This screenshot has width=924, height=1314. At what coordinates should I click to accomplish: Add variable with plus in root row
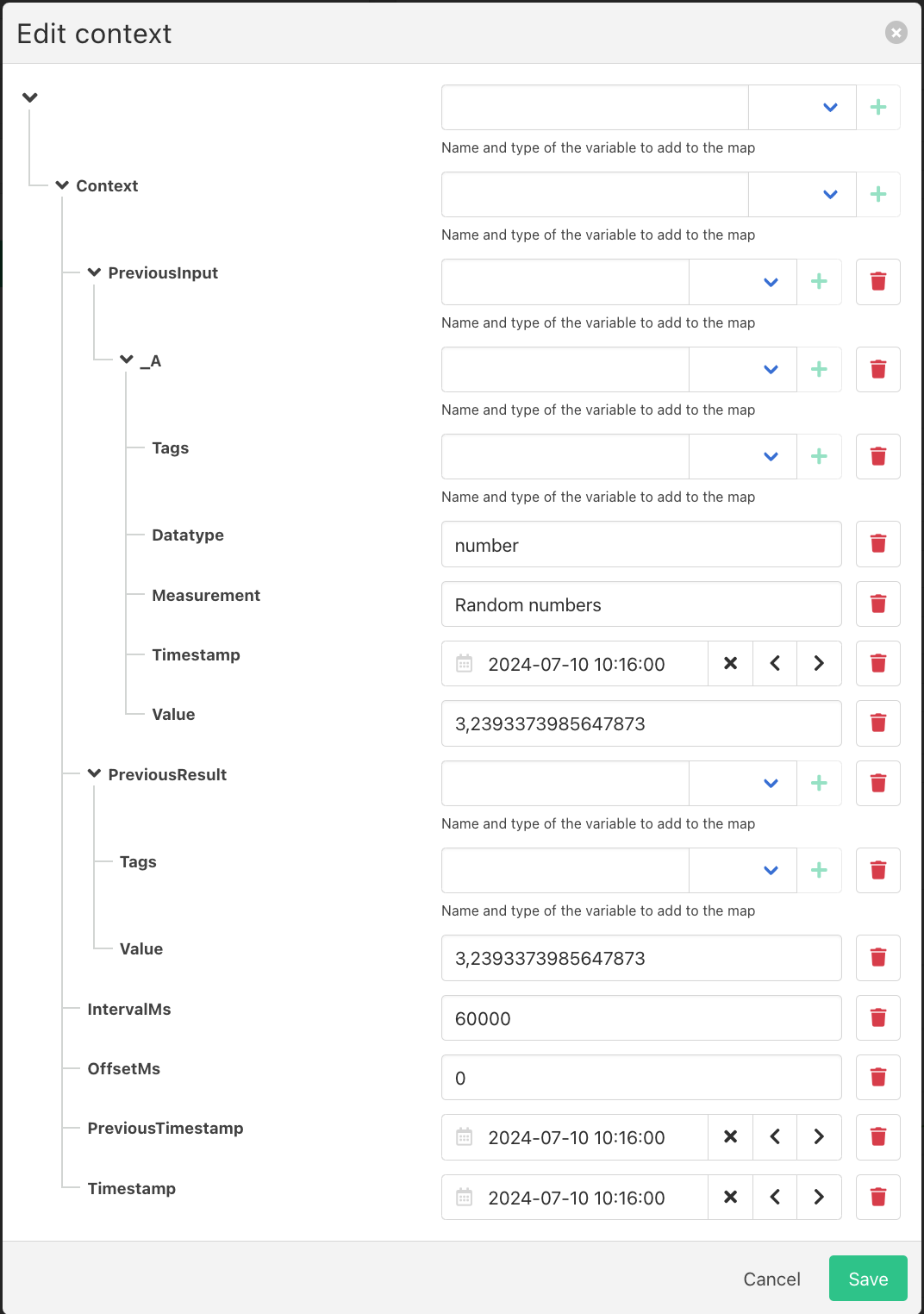pos(878,108)
